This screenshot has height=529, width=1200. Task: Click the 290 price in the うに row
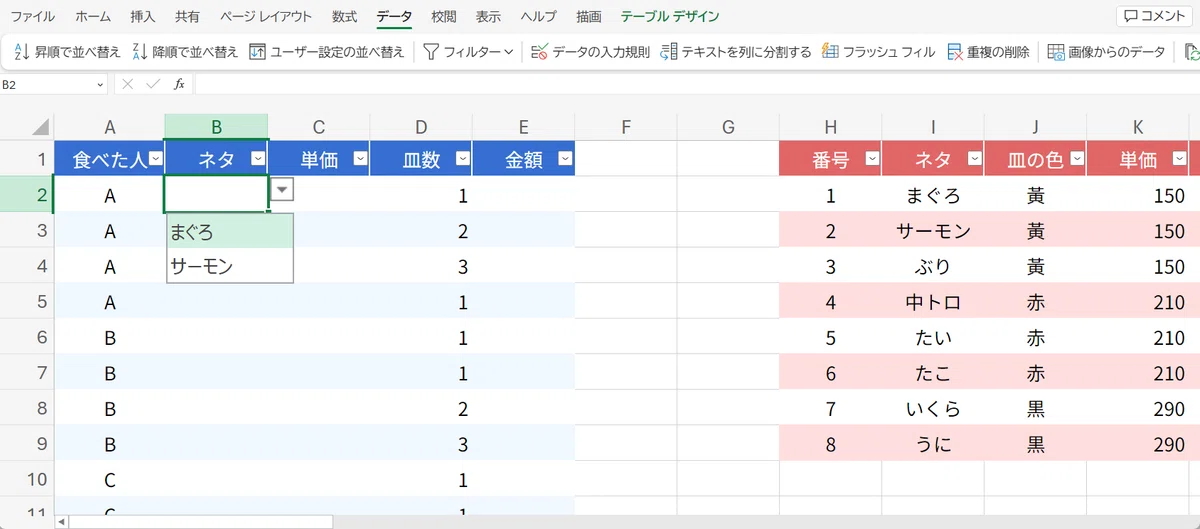coord(1138,444)
